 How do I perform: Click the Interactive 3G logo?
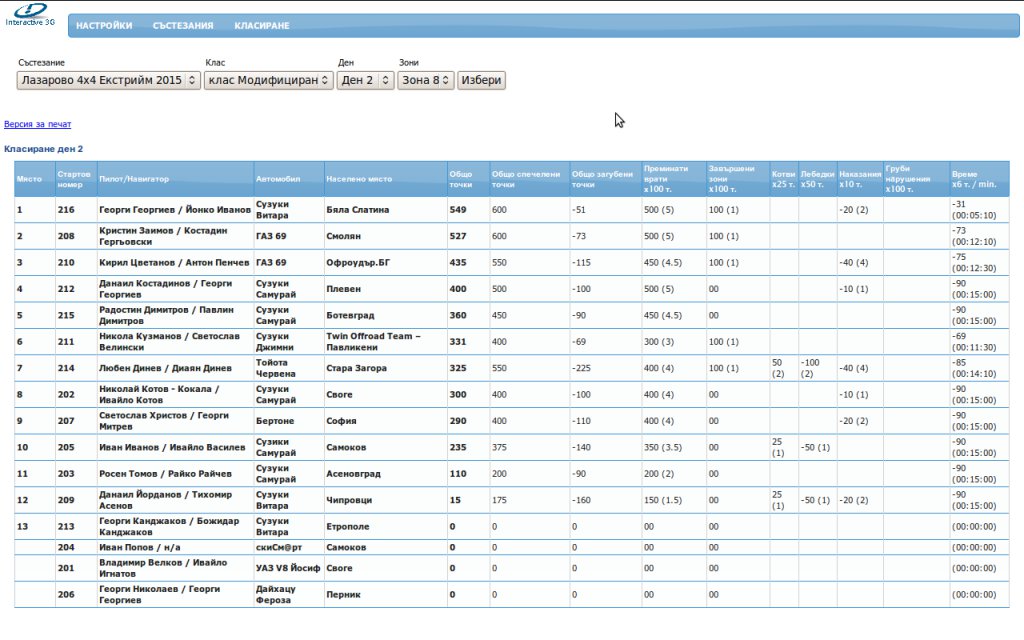[30, 14]
